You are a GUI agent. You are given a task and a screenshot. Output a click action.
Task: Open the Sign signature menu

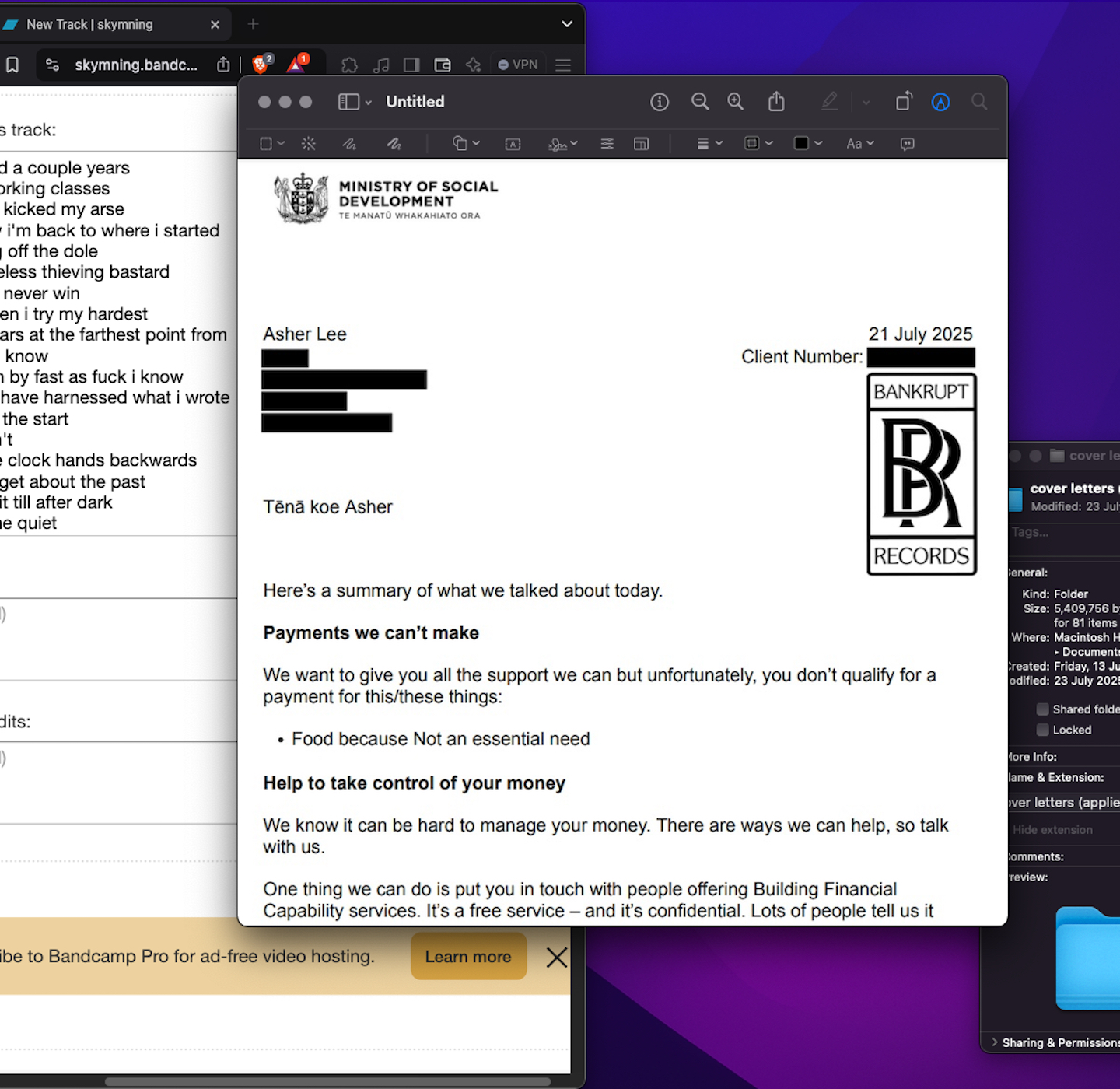tap(563, 144)
